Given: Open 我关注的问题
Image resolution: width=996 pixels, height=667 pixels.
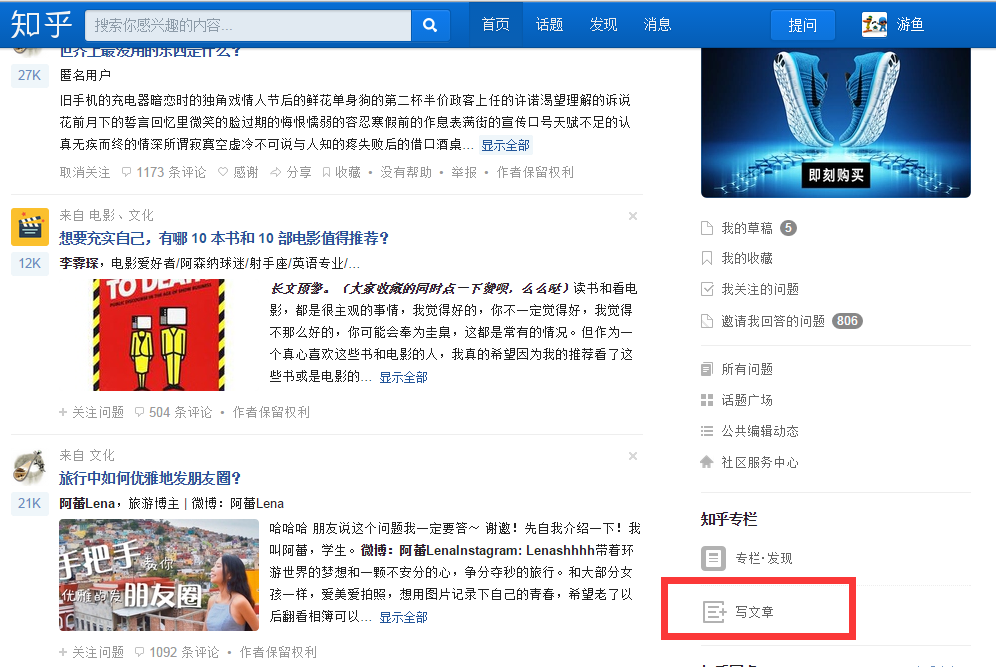Looking at the screenshot, I should pyautogui.click(x=750, y=289).
